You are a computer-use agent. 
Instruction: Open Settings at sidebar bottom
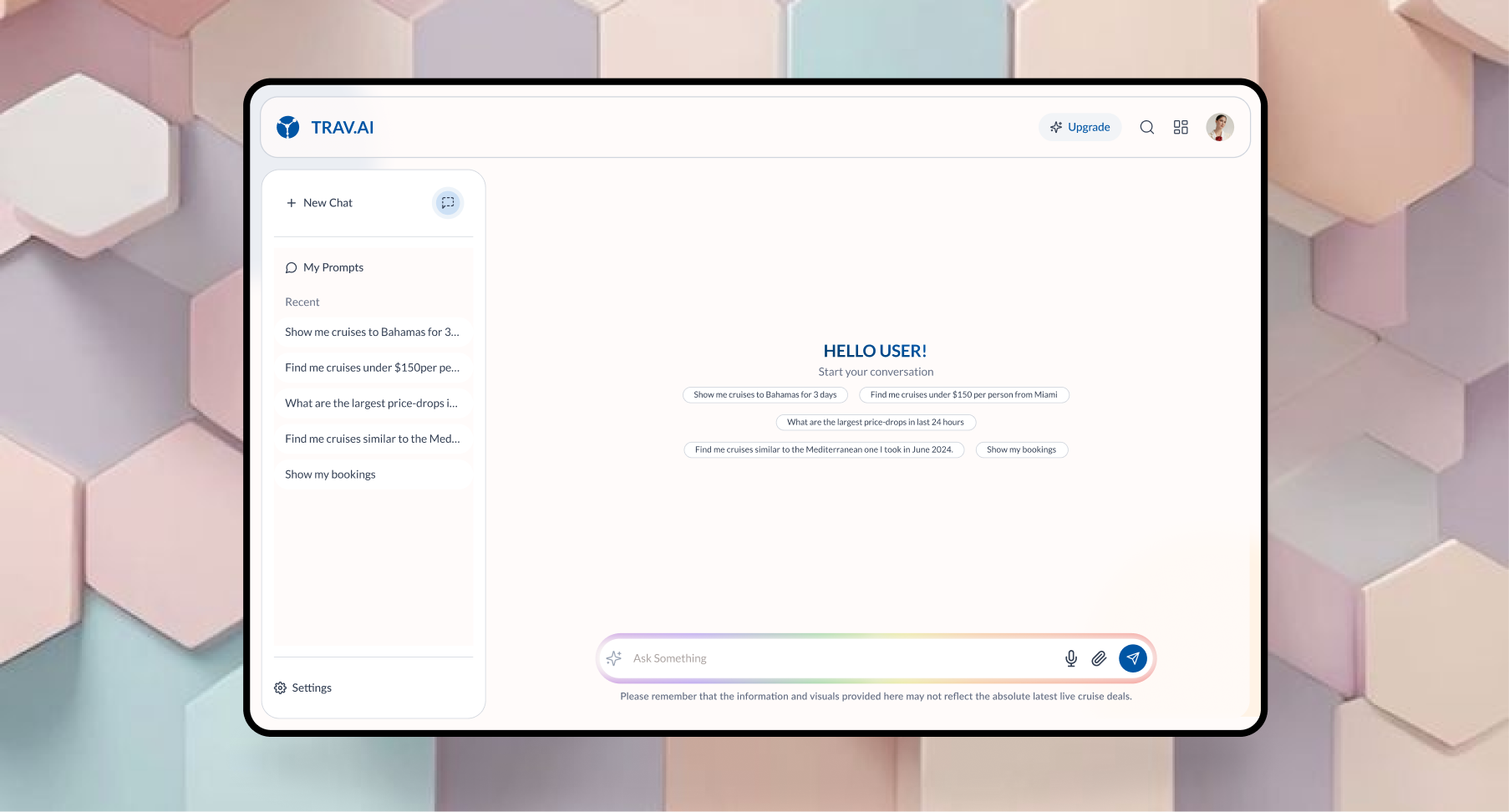click(x=303, y=688)
